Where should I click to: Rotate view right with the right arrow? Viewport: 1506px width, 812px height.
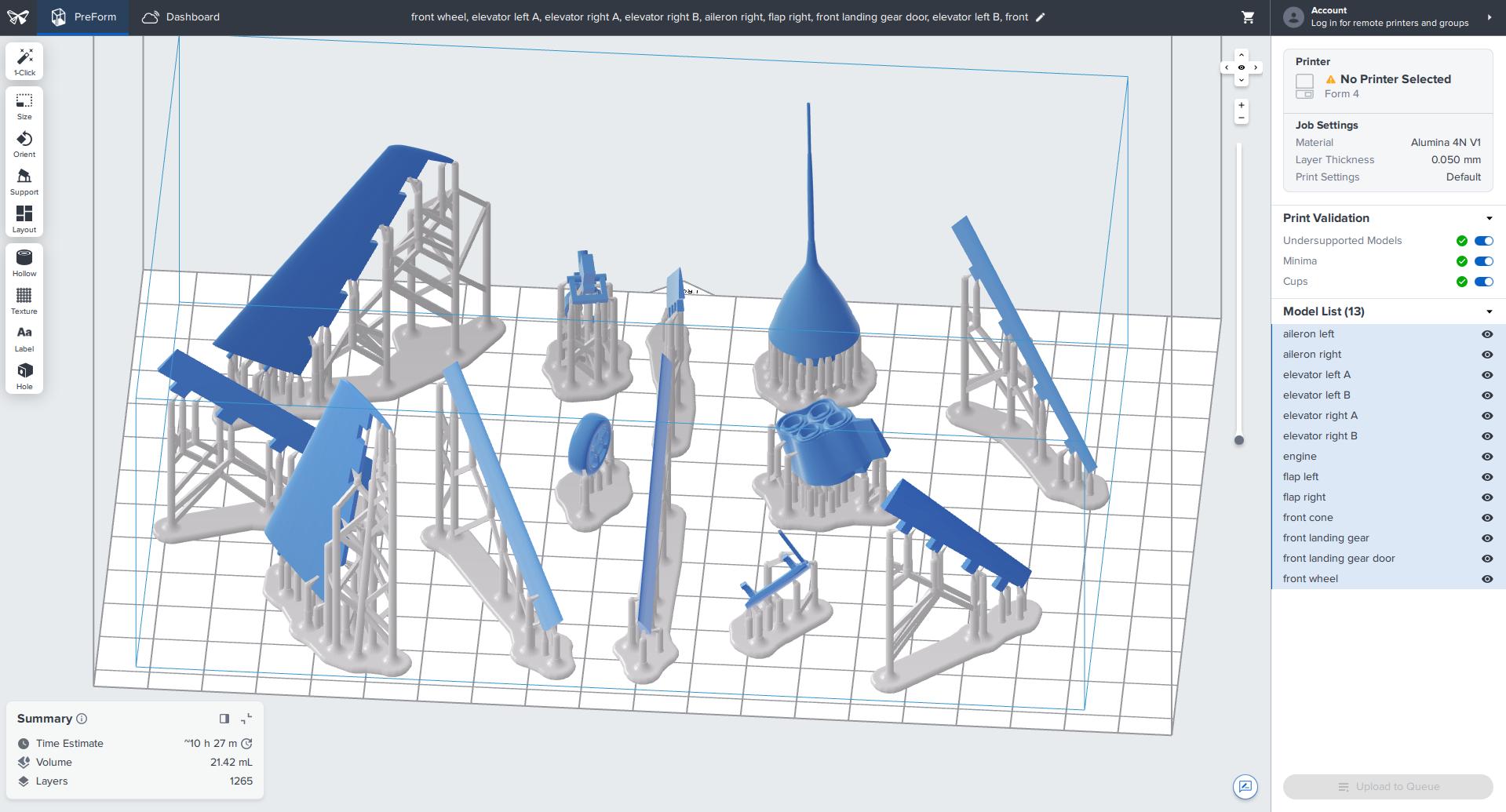[1256, 67]
